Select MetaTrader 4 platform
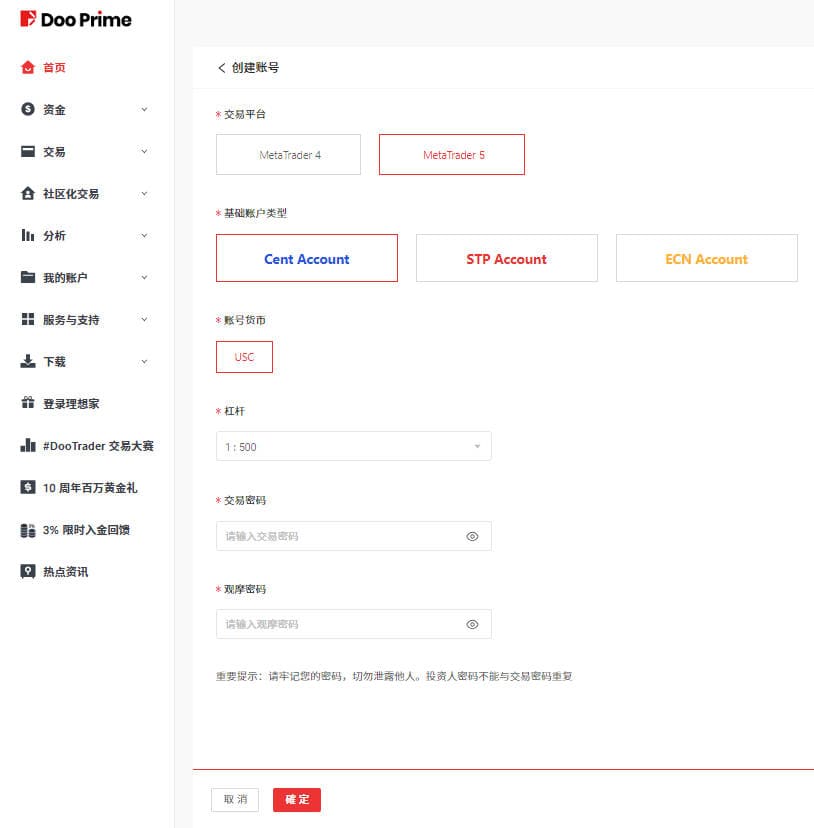814x828 pixels. coord(288,154)
